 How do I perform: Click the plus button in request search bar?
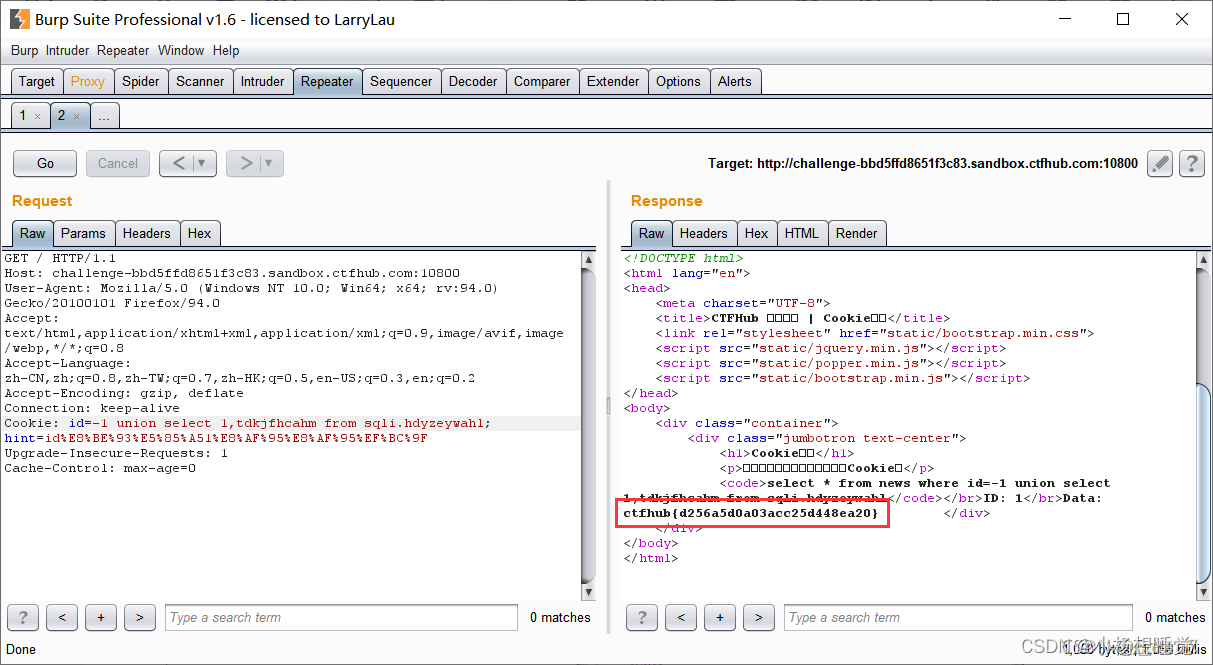pyautogui.click(x=100, y=617)
